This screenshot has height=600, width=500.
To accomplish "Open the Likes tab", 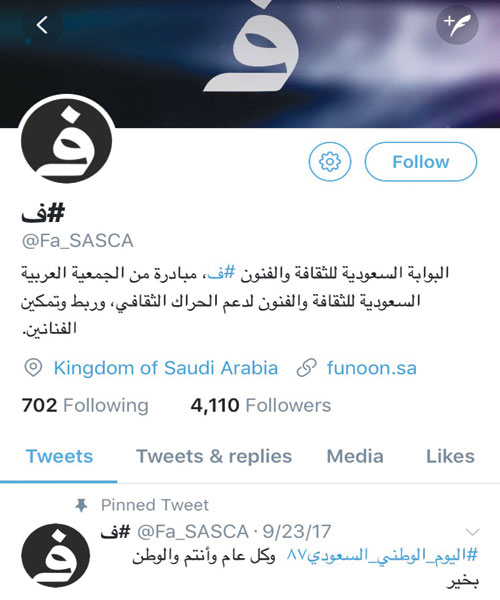I will [x=450, y=457].
